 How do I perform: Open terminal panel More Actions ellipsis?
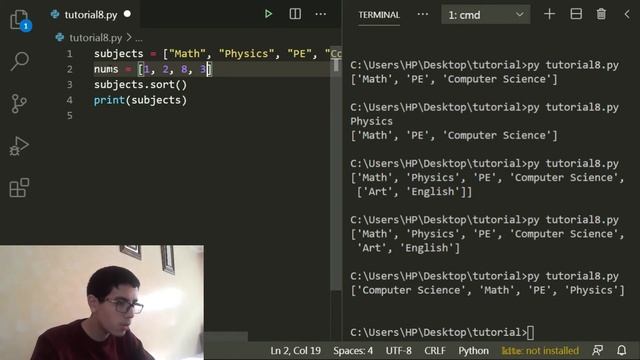(423, 14)
